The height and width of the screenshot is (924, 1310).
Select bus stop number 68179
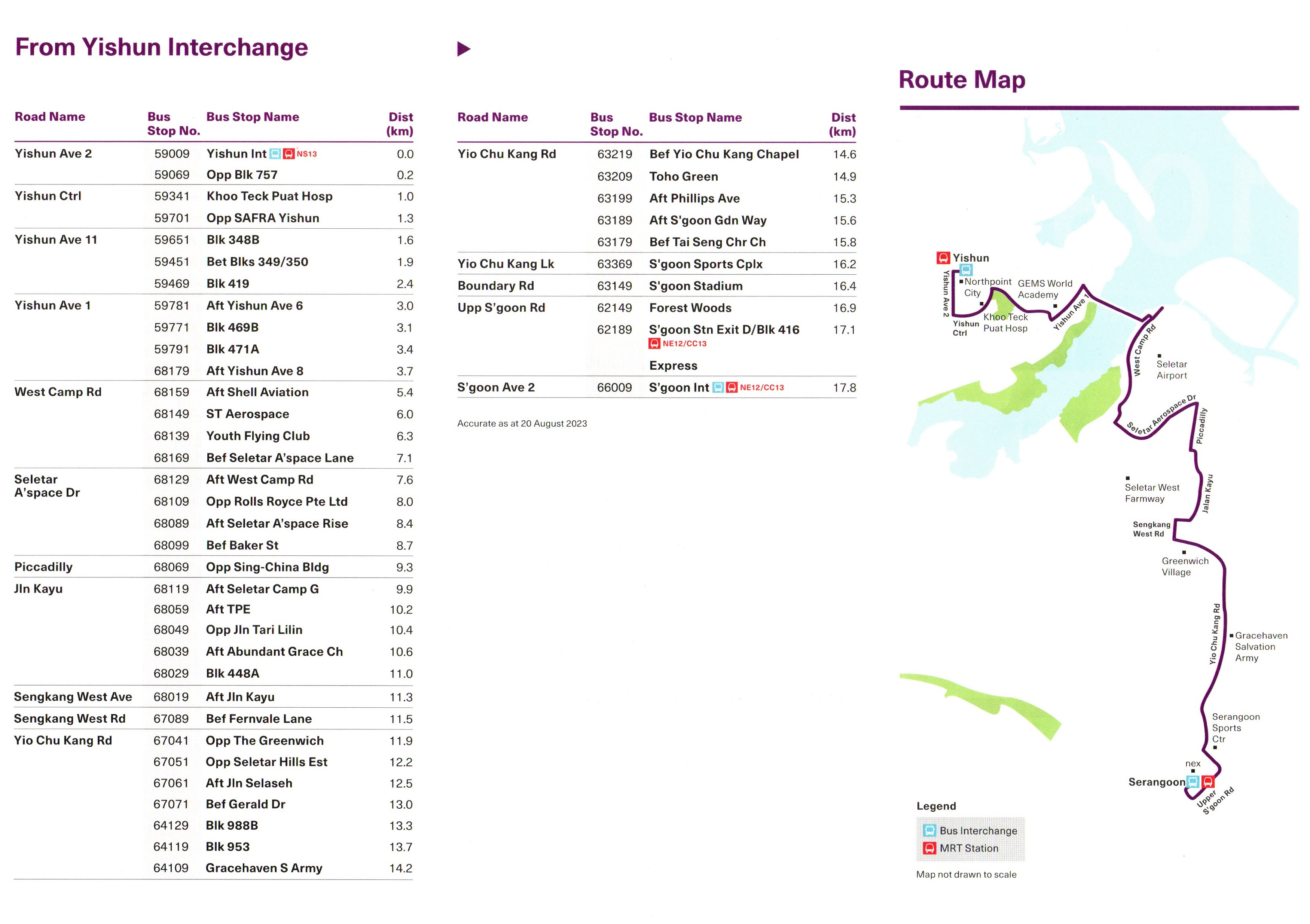(x=171, y=372)
